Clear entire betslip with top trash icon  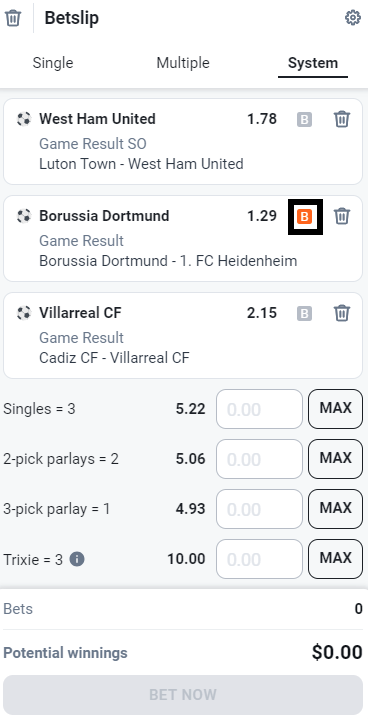click(x=13, y=18)
